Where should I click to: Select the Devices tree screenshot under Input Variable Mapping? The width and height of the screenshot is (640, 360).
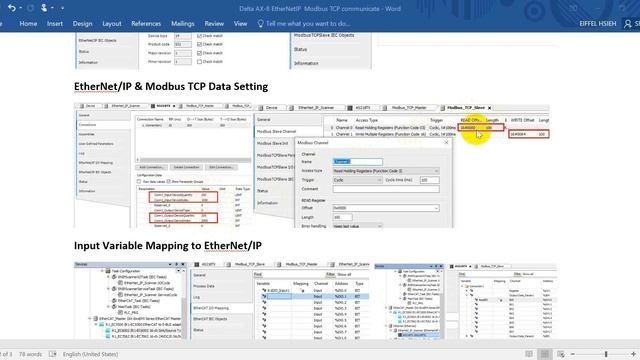[x=131, y=301]
